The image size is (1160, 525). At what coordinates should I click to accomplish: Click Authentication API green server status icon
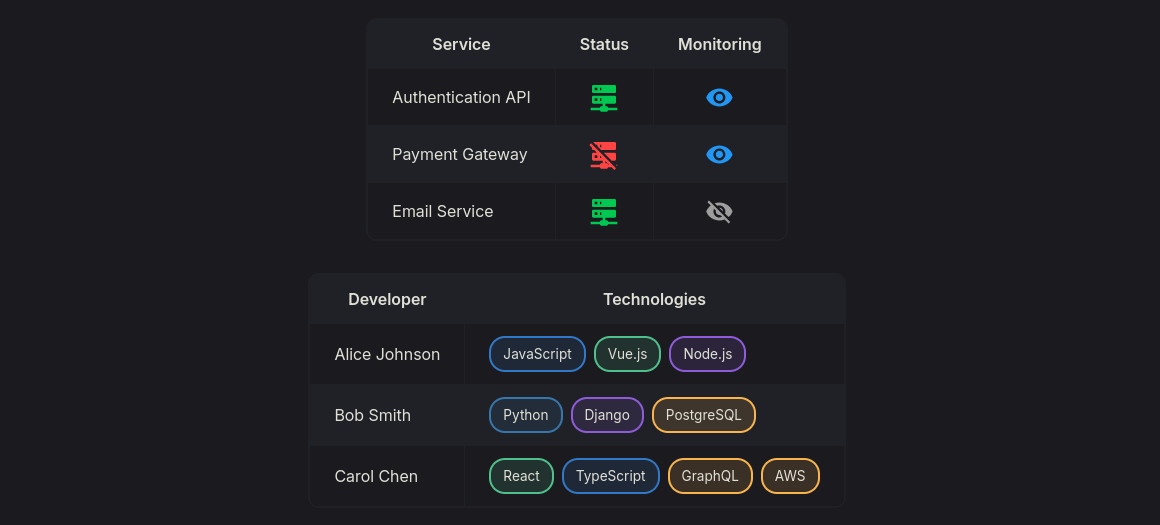coord(603,97)
